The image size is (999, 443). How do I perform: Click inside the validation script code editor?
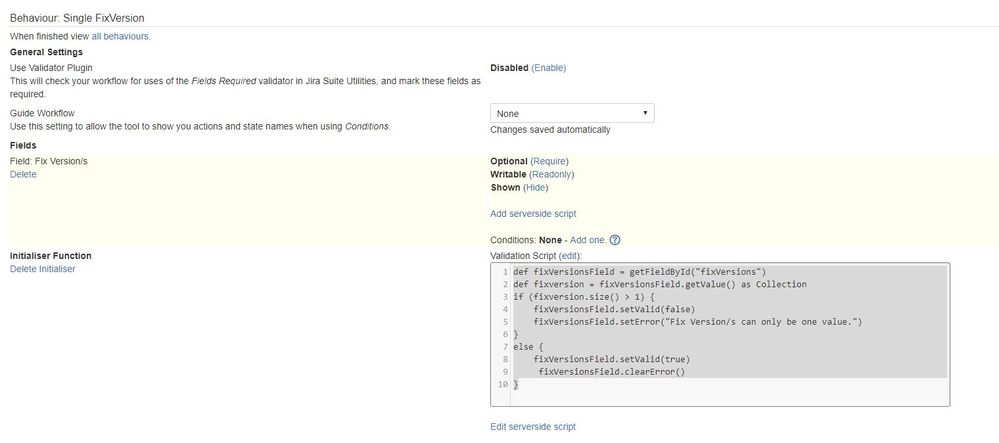720,335
